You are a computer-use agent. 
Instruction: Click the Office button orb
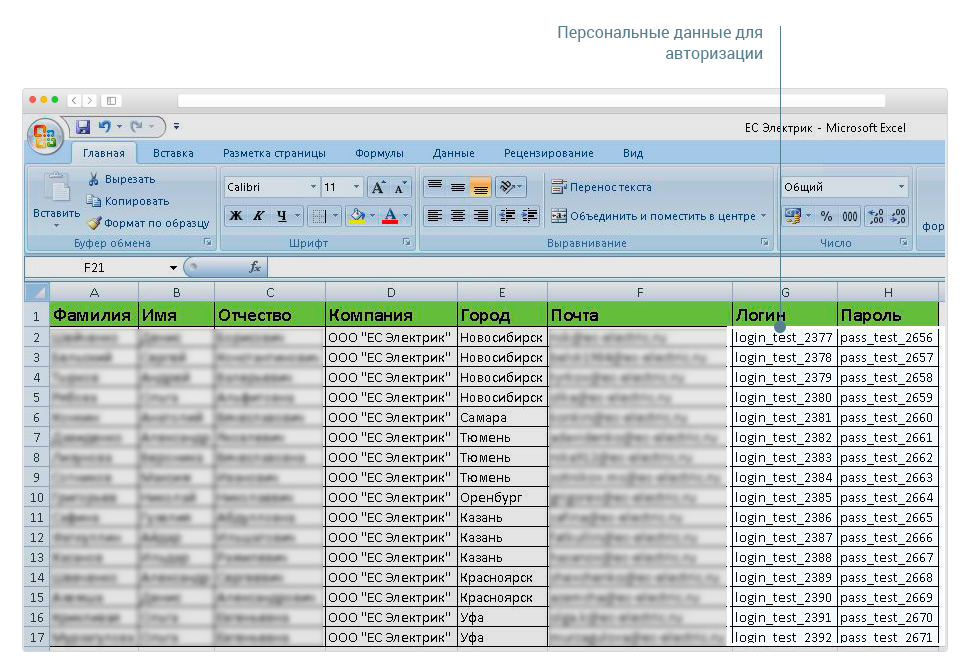(x=45, y=135)
